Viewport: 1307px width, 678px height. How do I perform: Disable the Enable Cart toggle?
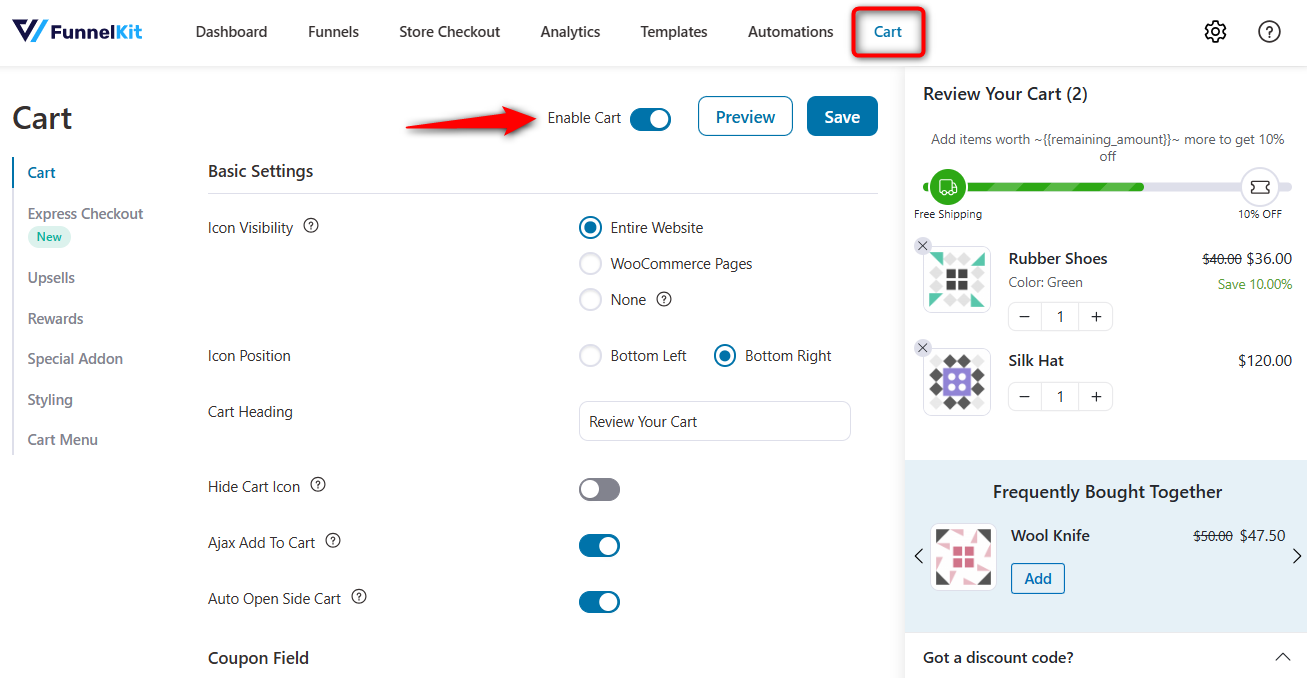click(x=650, y=118)
